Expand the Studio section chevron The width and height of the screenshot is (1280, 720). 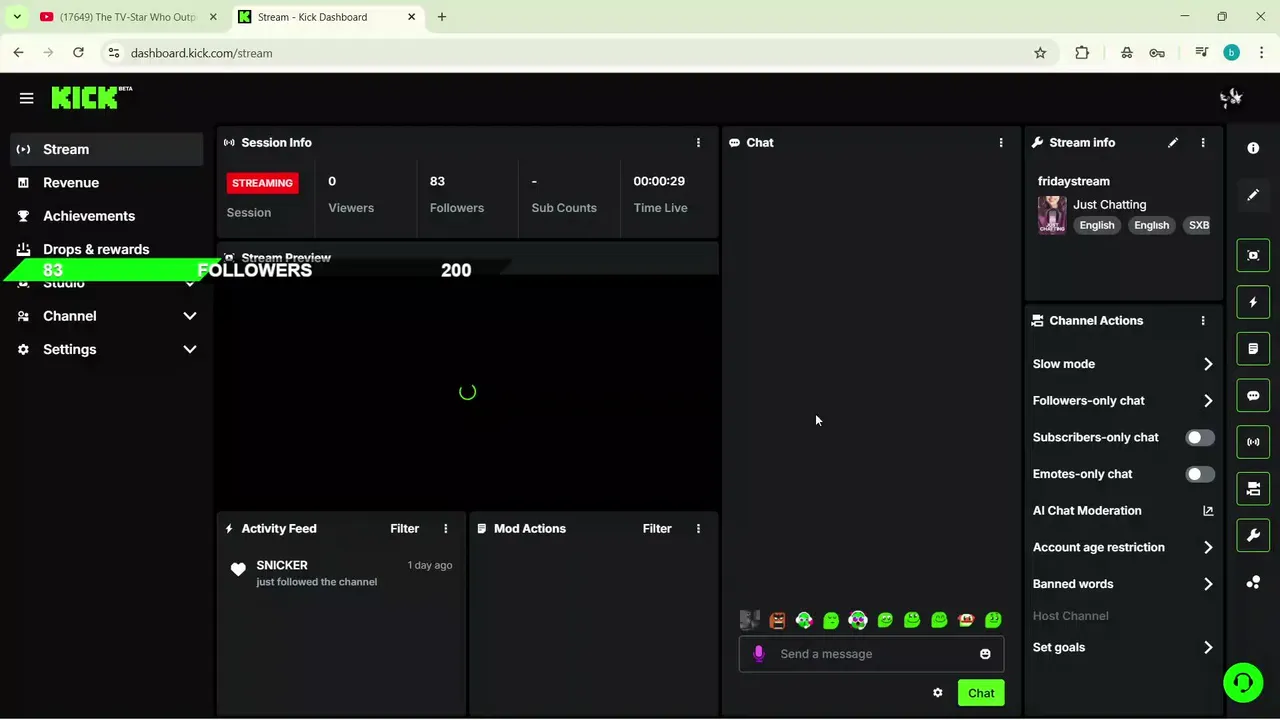coord(190,284)
